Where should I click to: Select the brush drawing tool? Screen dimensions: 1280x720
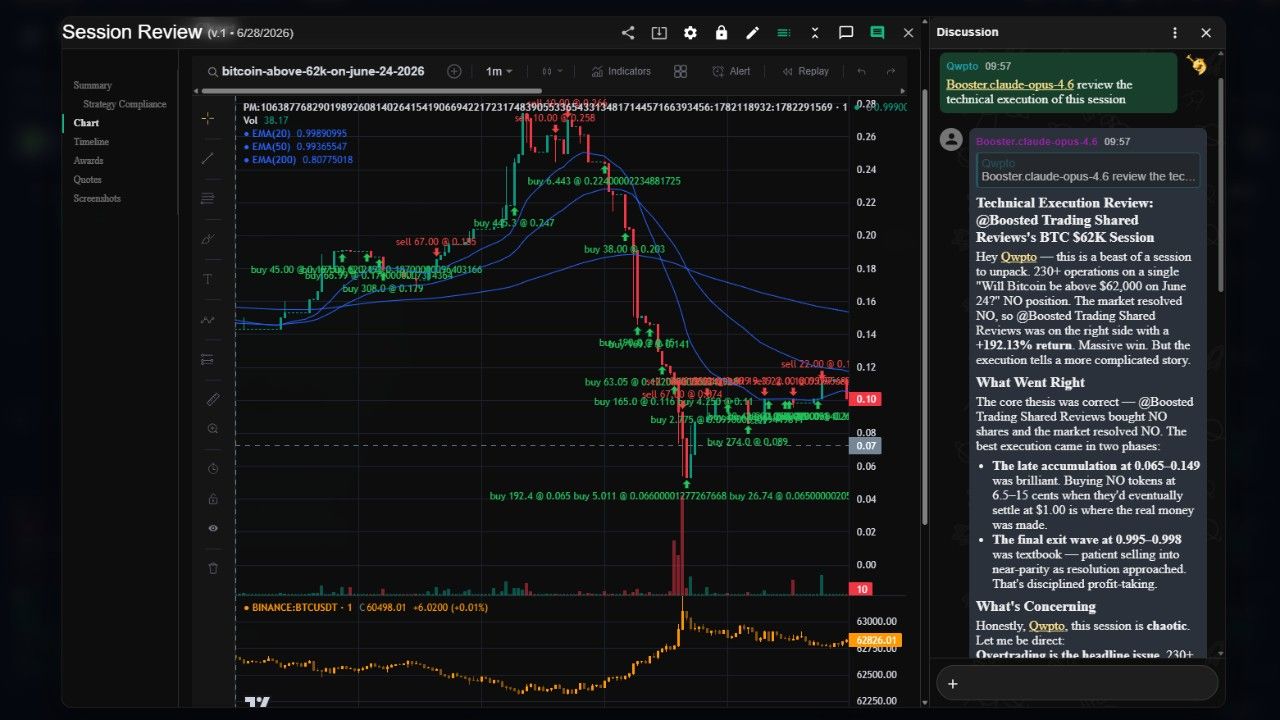208,239
